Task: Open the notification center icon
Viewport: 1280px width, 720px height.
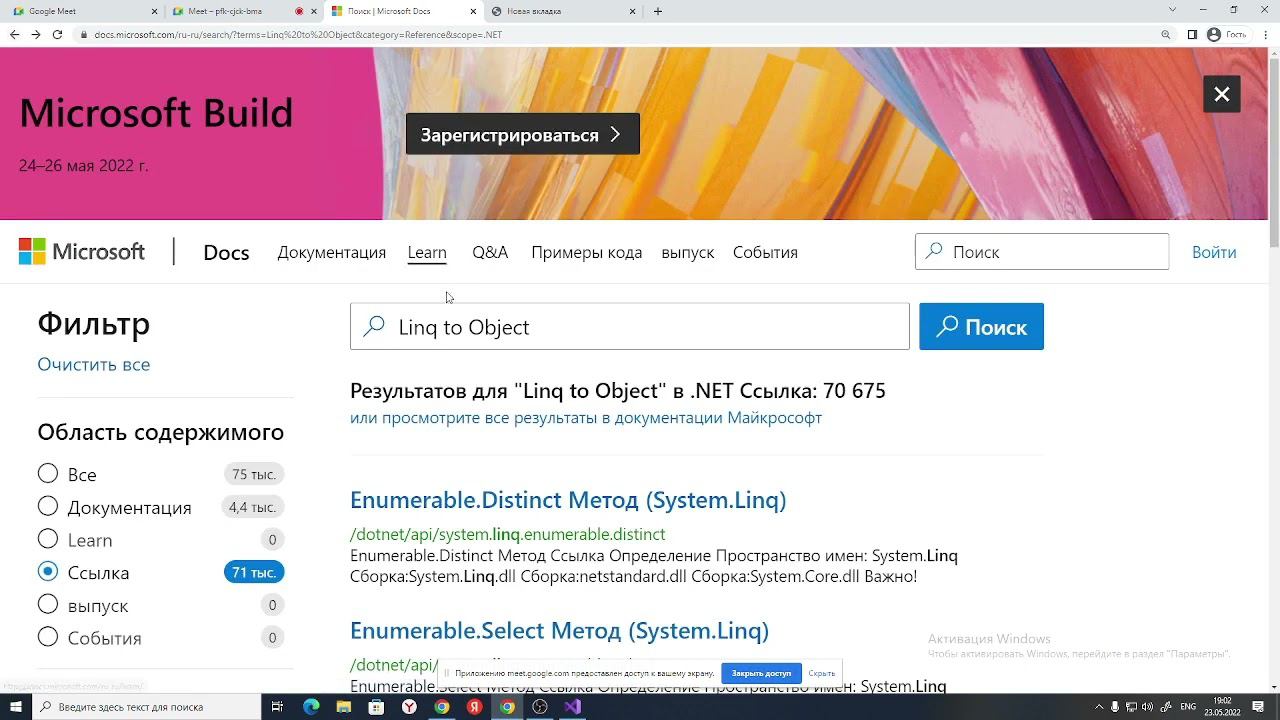Action: (x=1258, y=707)
